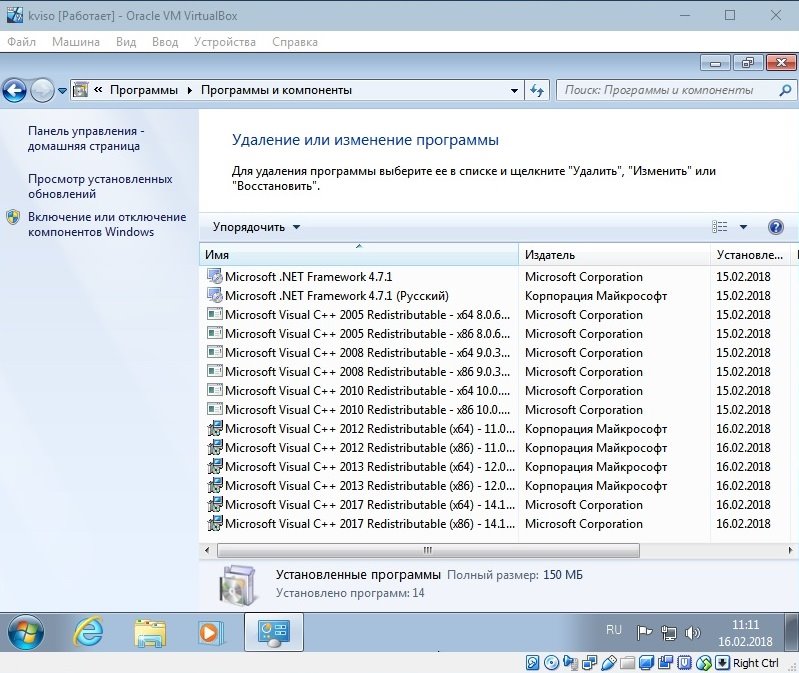Image resolution: width=799 pixels, height=673 pixels.
Task: Click refresh button beside address bar
Action: (537, 91)
